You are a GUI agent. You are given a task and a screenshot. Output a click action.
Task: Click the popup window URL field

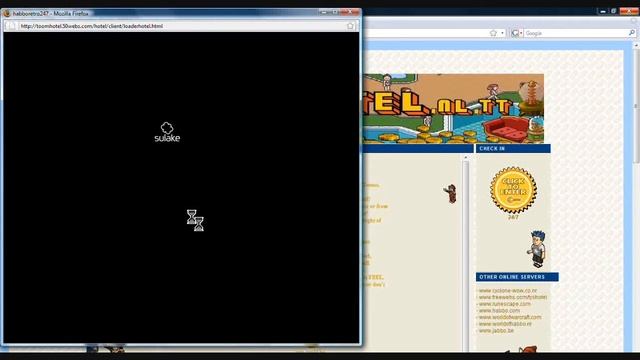pos(182,26)
